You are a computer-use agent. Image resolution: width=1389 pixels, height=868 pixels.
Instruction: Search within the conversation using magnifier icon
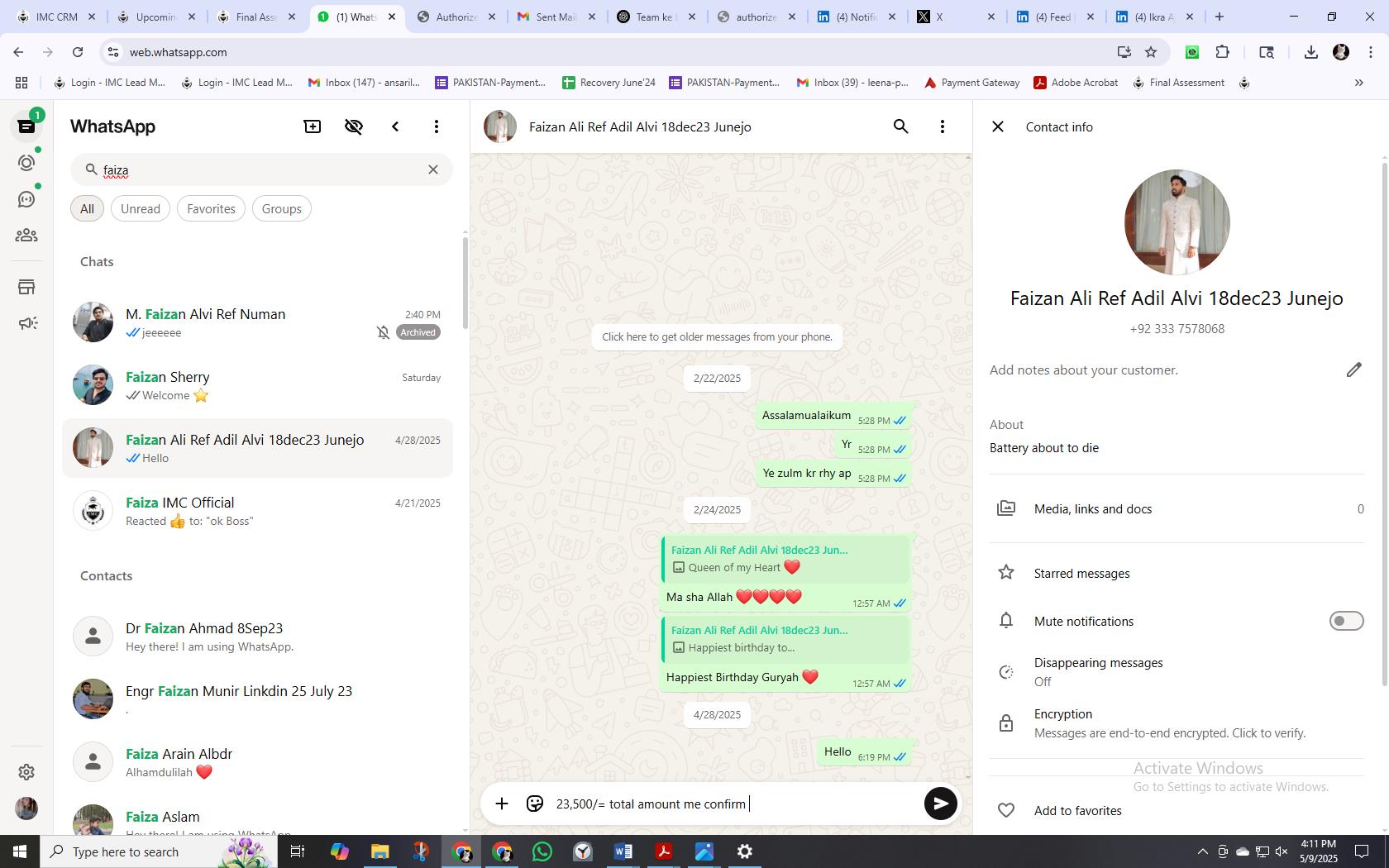(900, 126)
